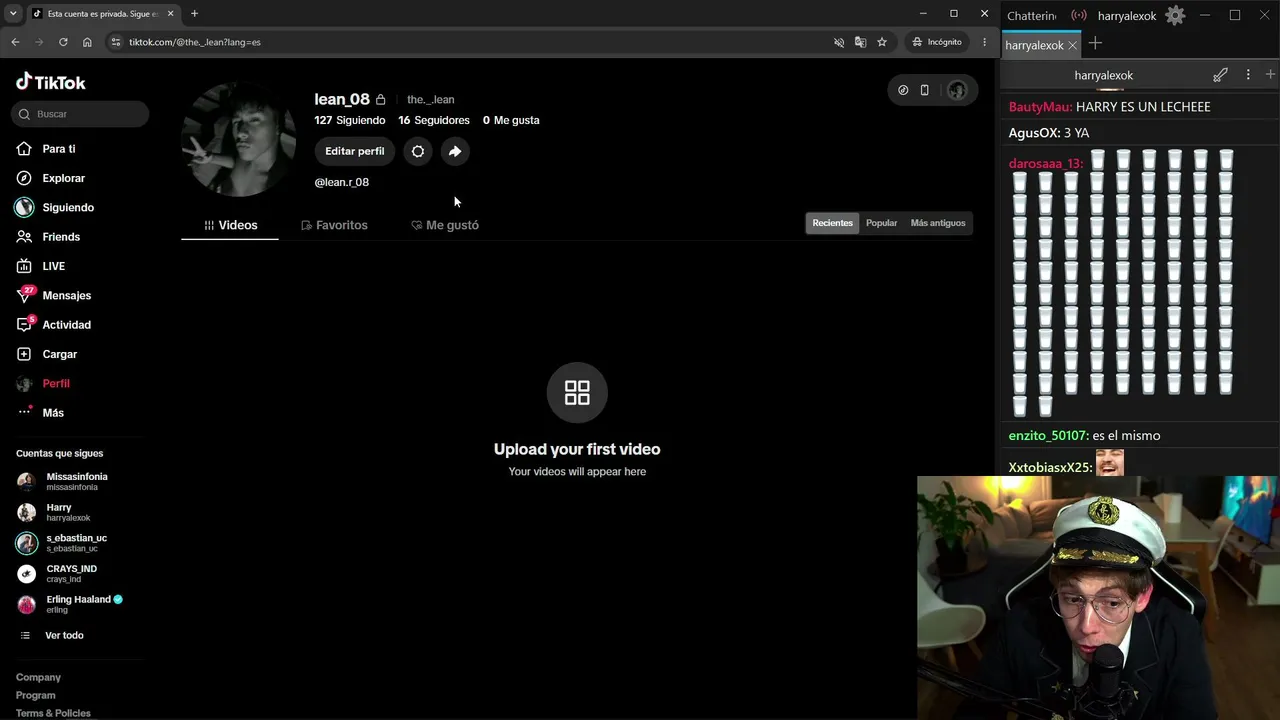Close the 'Esta cuenta es privada' browser tab
Viewport: 1280px width, 720px height.
(170, 13)
